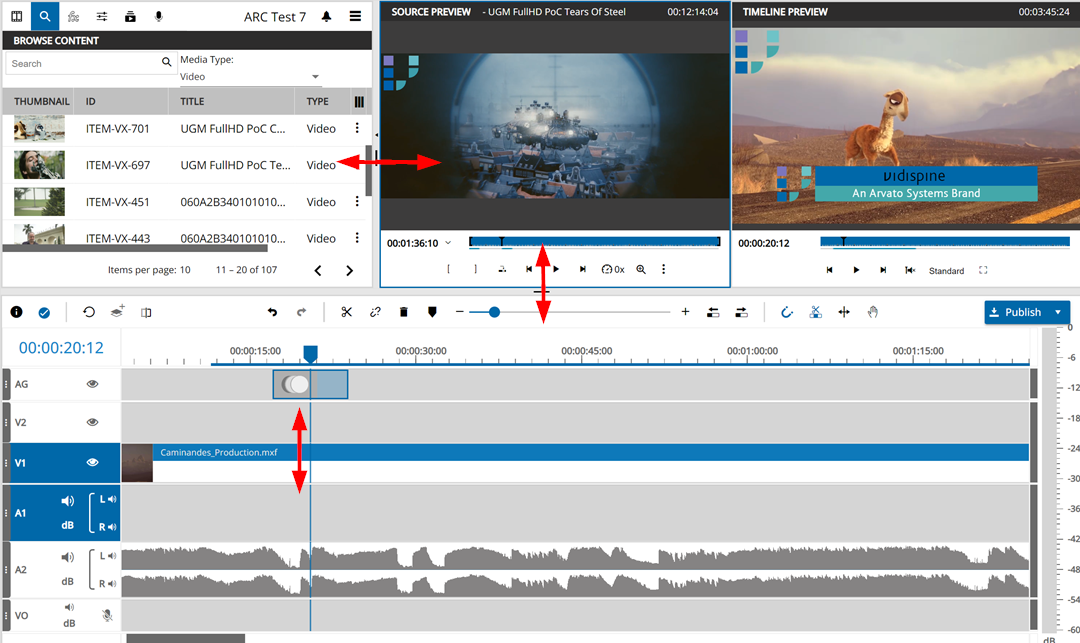1080x643 pixels.
Task: Click the link clips chain icon
Action: click(375, 312)
